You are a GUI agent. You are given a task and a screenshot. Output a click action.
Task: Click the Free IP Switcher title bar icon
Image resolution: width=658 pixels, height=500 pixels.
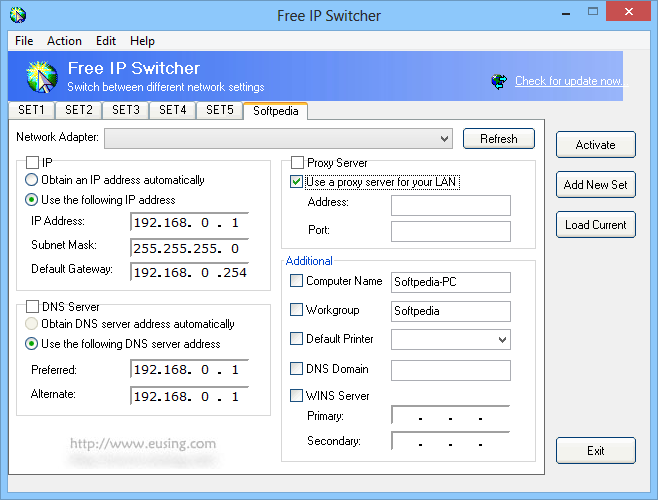(x=18, y=16)
